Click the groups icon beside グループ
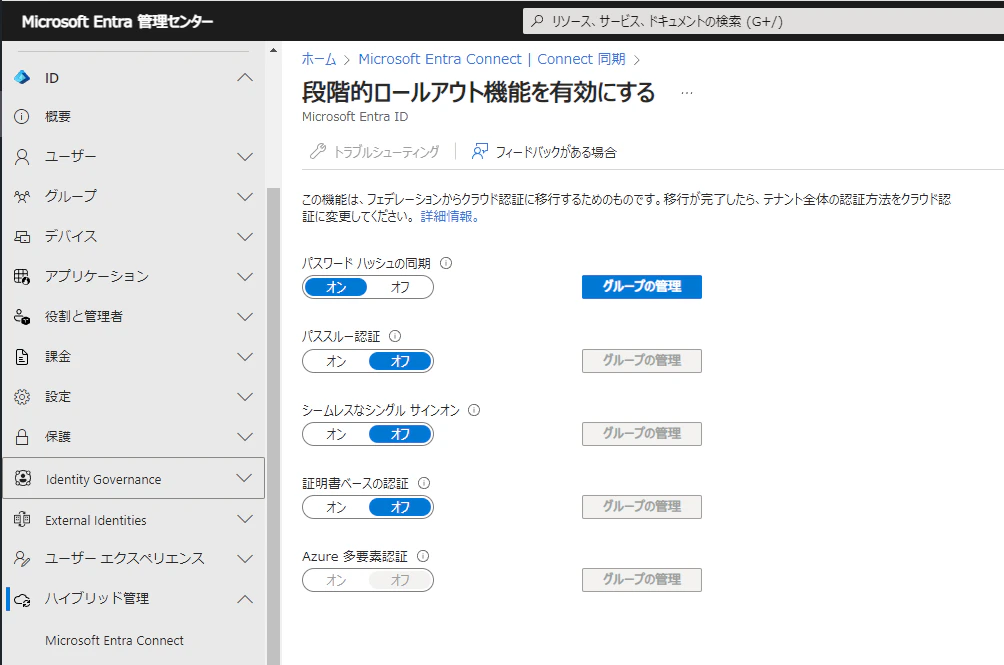Viewport: 1004px width, 665px height. pos(22,196)
